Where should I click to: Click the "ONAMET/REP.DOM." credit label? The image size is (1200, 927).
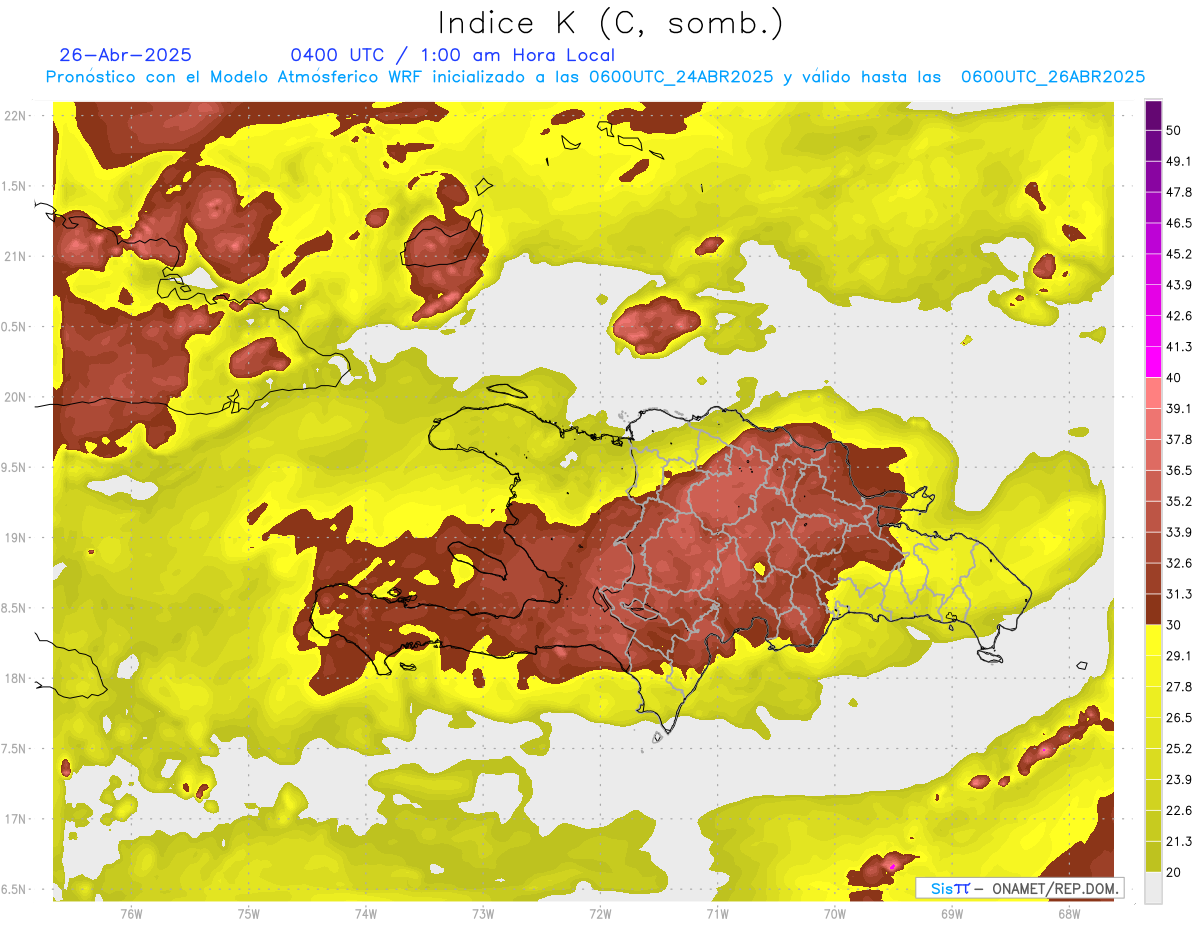[x=1054, y=888]
